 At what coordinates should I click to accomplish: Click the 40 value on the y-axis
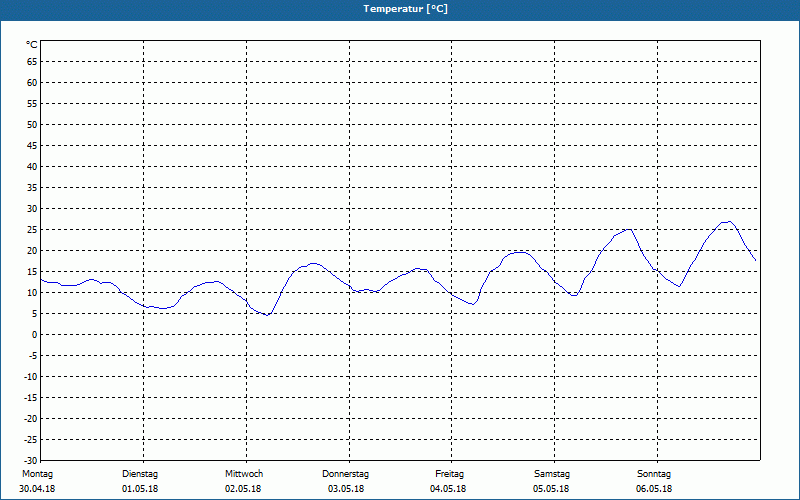tap(32, 166)
